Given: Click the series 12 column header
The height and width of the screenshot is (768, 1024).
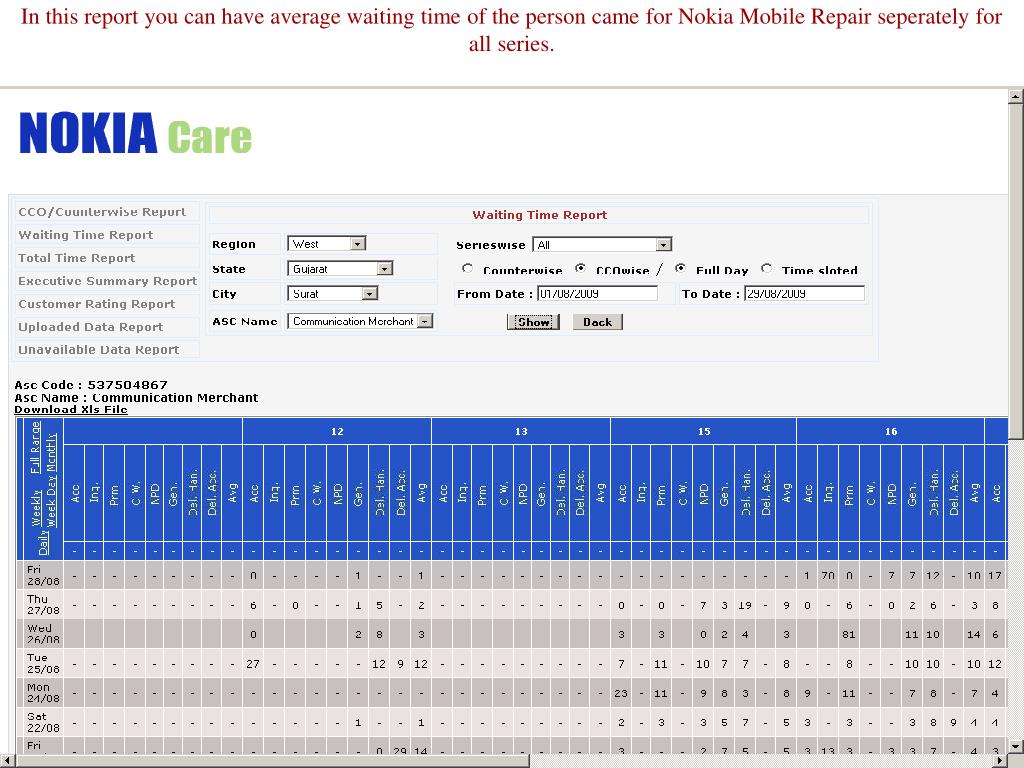Looking at the screenshot, I should tap(337, 432).
